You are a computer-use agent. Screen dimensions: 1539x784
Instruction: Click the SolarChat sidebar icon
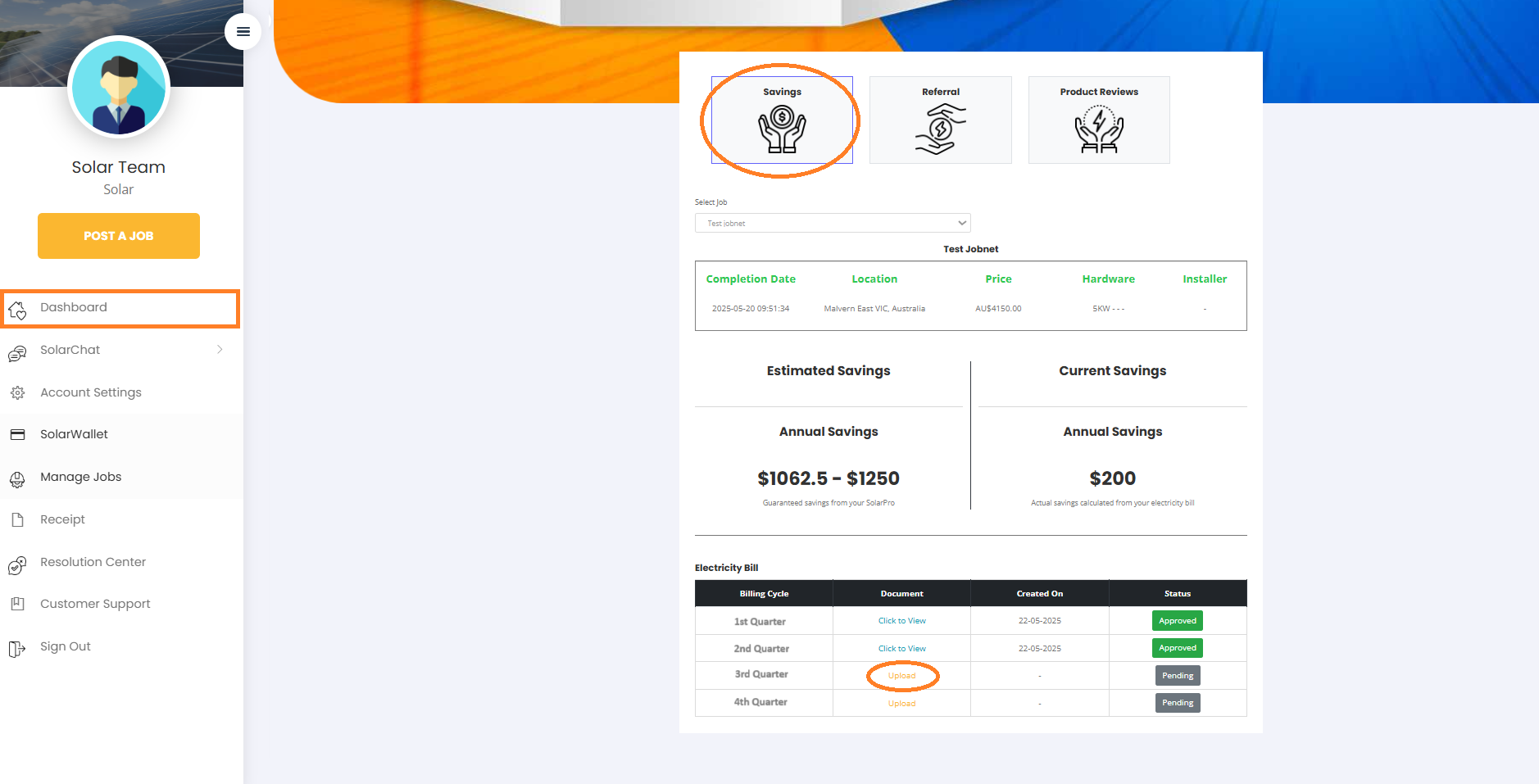coord(17,351)
